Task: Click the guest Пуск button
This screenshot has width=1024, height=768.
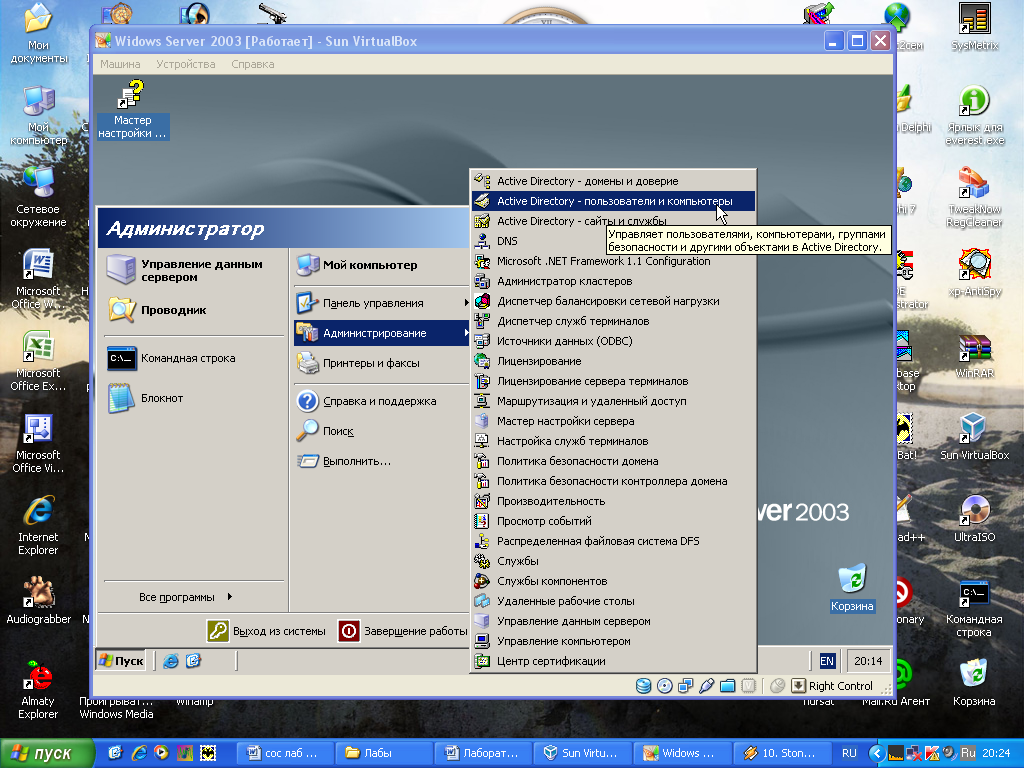Action: [121, 661]
